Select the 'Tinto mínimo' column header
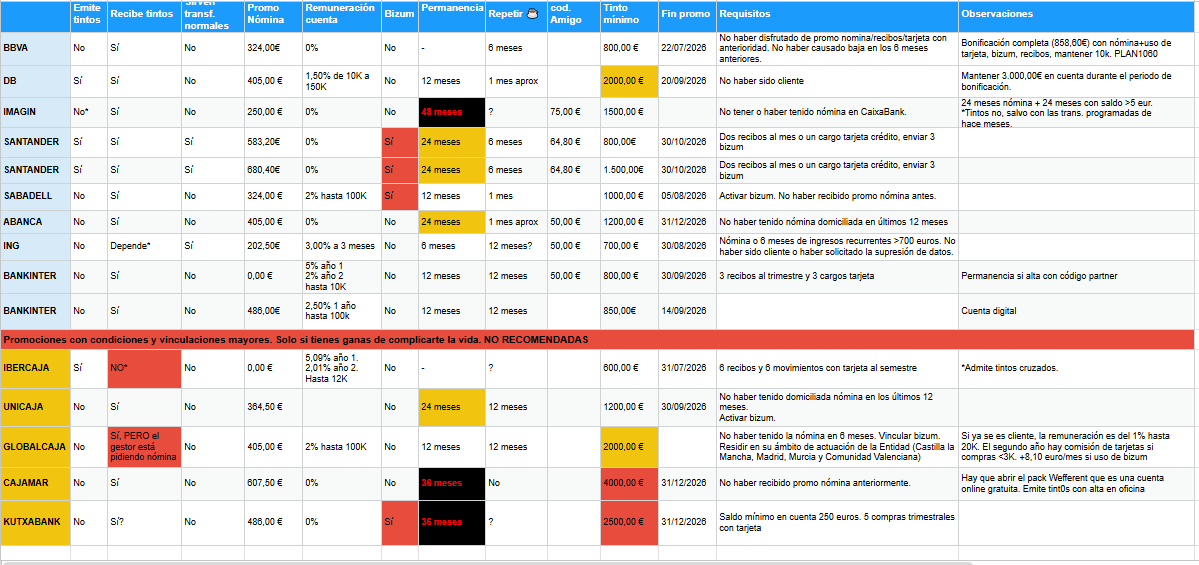Viewport: 1199px width, 565px height. coord(629,15)
